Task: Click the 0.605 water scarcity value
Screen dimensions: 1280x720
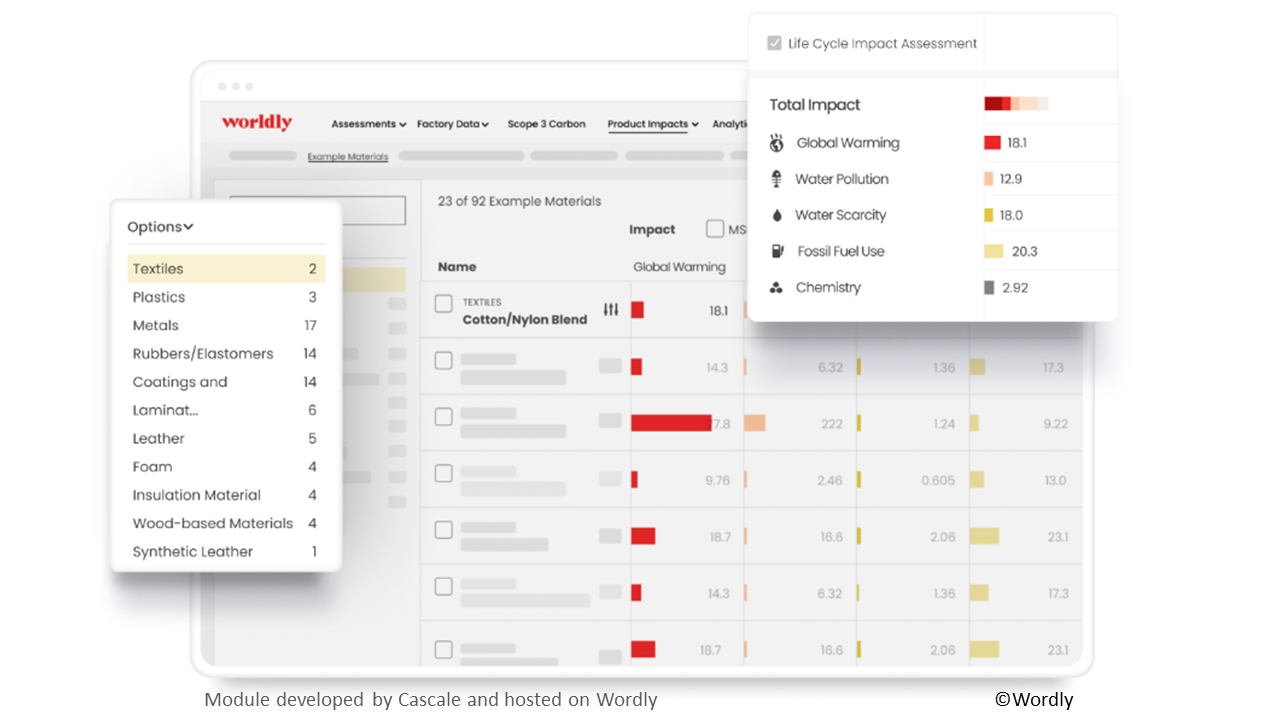Action: coord(938,481)
